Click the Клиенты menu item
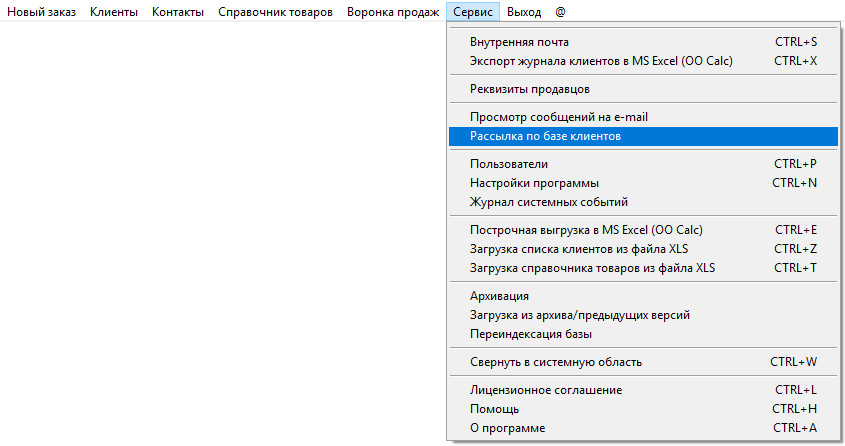Image resolution: width=845 pixels, height=446 pixels. tap(114, 12)
